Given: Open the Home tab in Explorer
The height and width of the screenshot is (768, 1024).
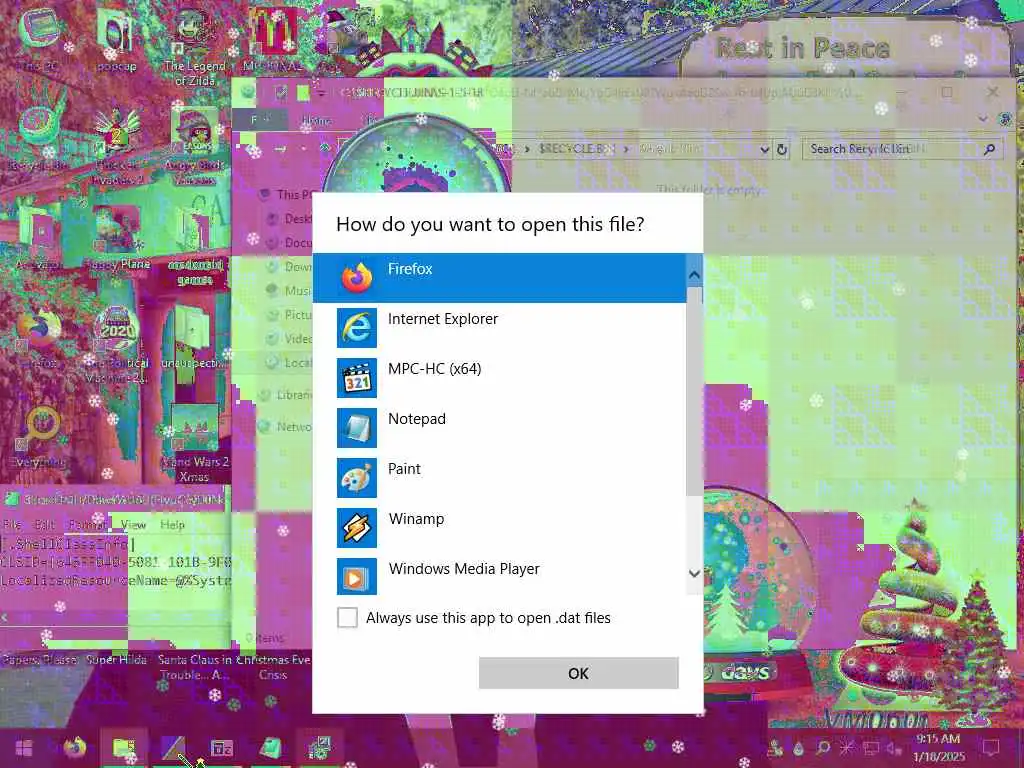Looking at the screenshot, I should tap(316, 120).
